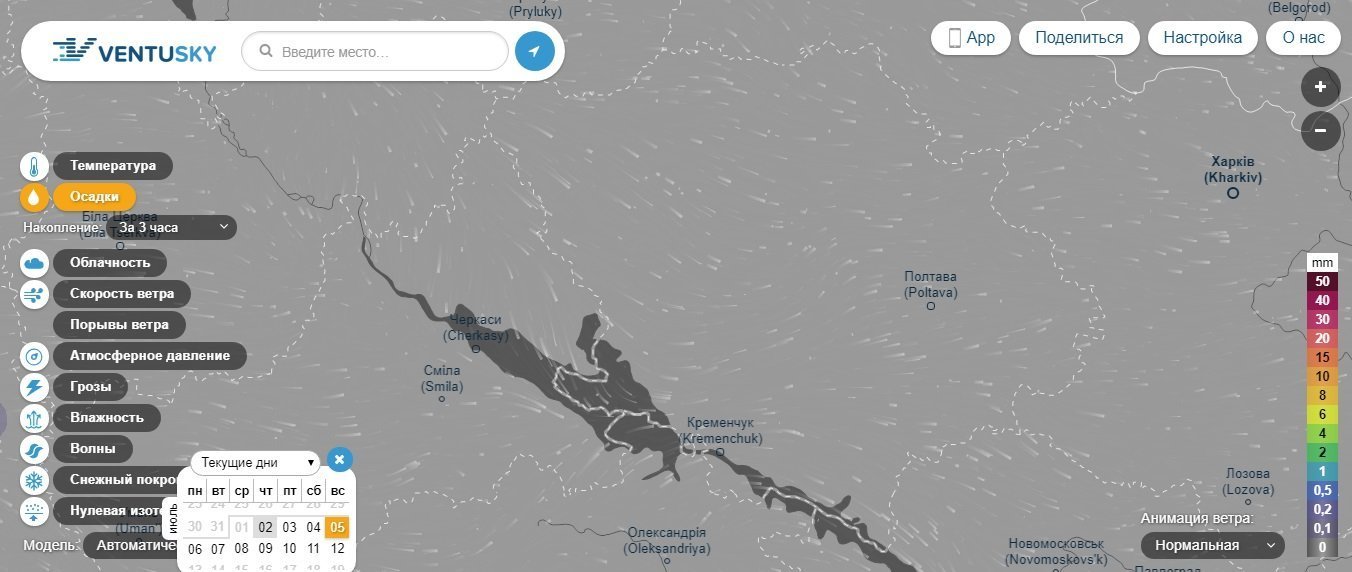Open the wind speed layer icon

point(34,294)
